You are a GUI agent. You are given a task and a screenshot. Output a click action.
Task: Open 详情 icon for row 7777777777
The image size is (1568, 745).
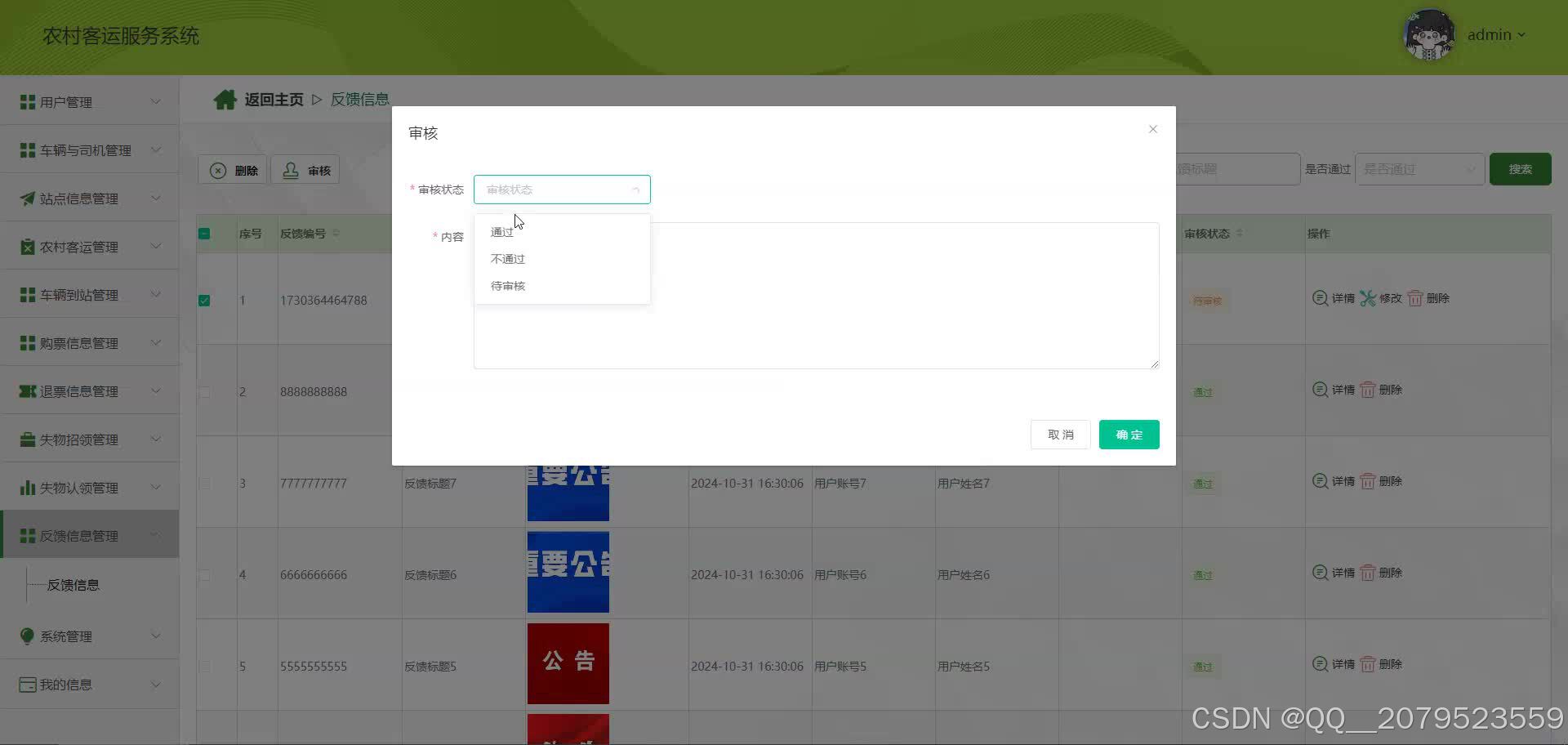click(x=1320, y=481)
